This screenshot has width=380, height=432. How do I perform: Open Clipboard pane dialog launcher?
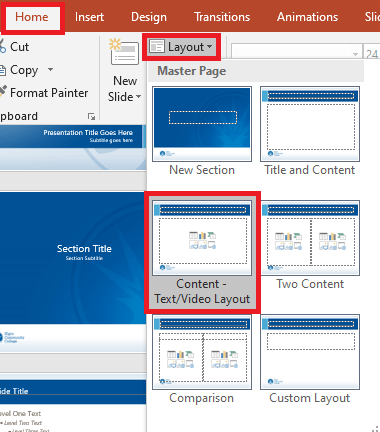click(91, 116)
